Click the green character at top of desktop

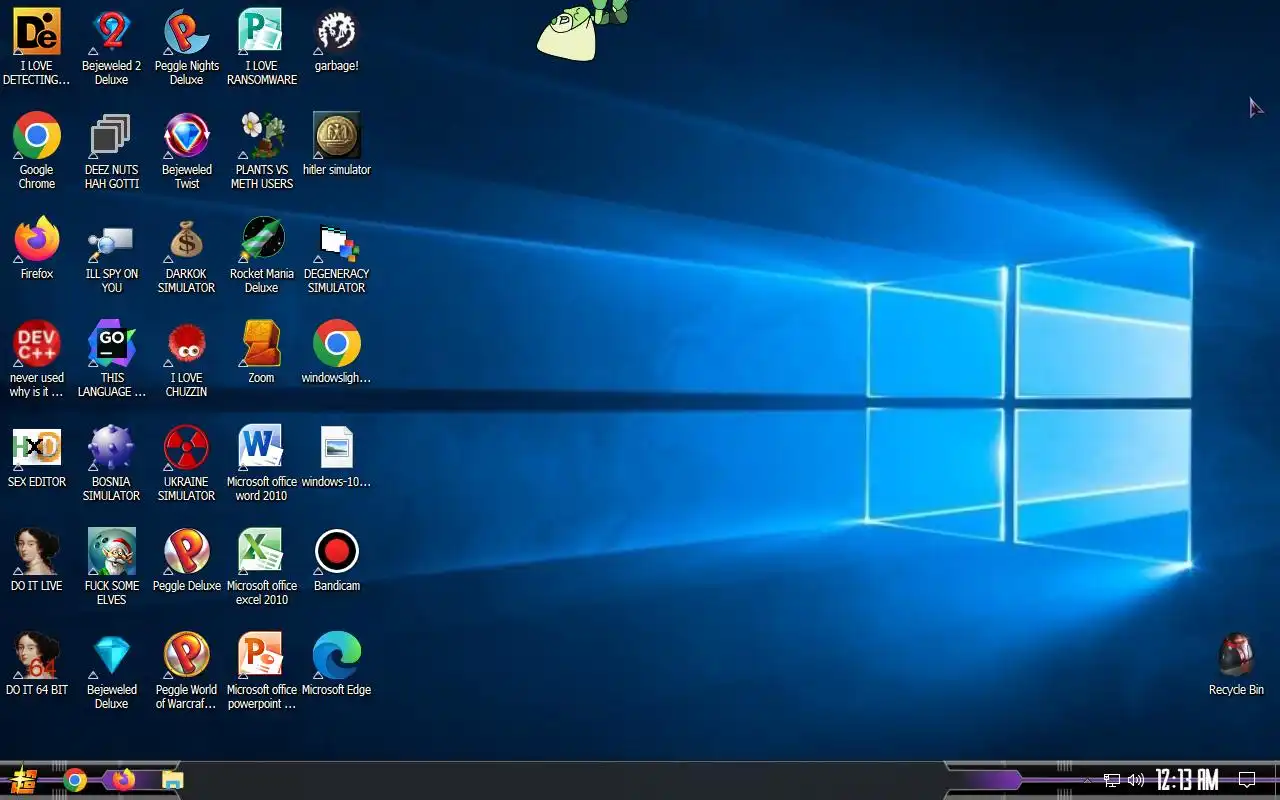point(585,29)
